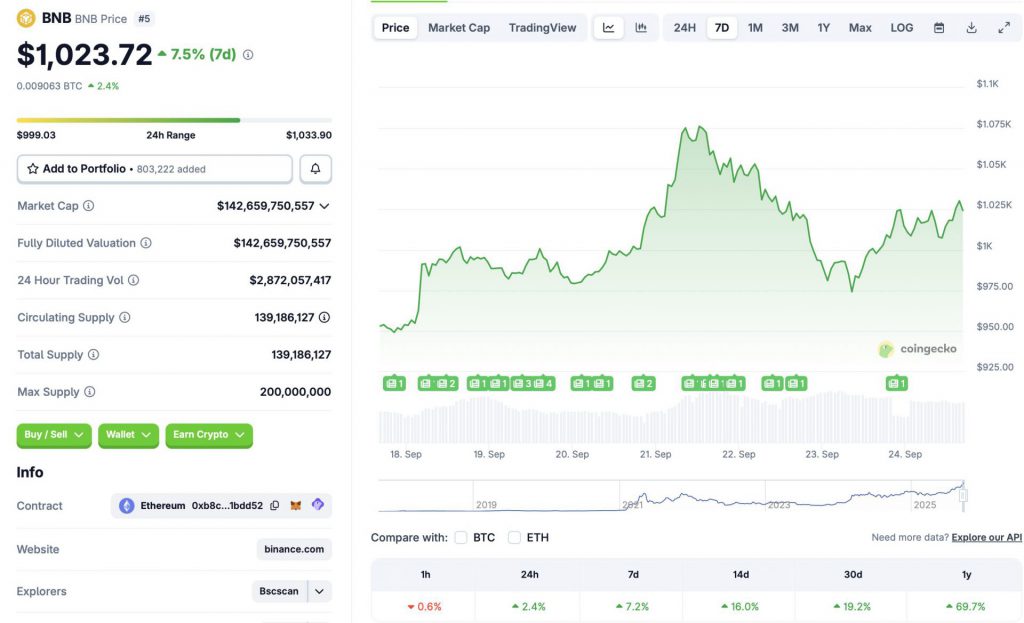Image resolution: width=1024 pixels, height=623 pixels.
Task: Open Market Cap info tooltip icon
Action: point(89,206)
